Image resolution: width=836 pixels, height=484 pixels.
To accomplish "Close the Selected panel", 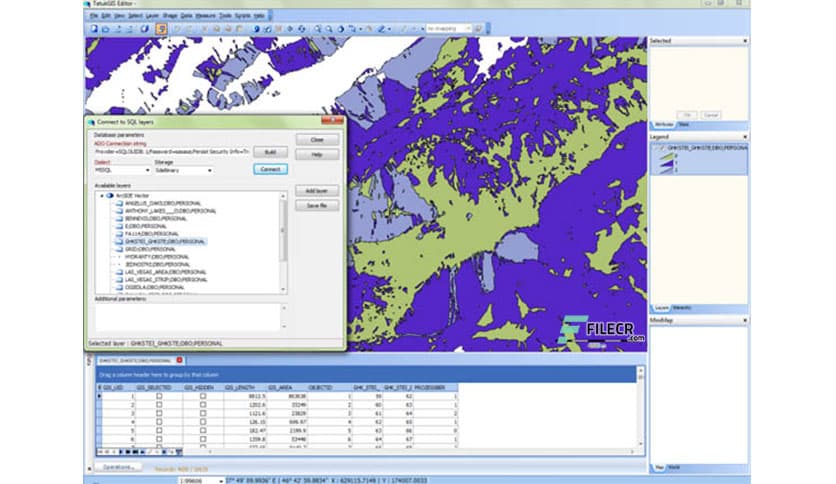I will pos(745,41).
